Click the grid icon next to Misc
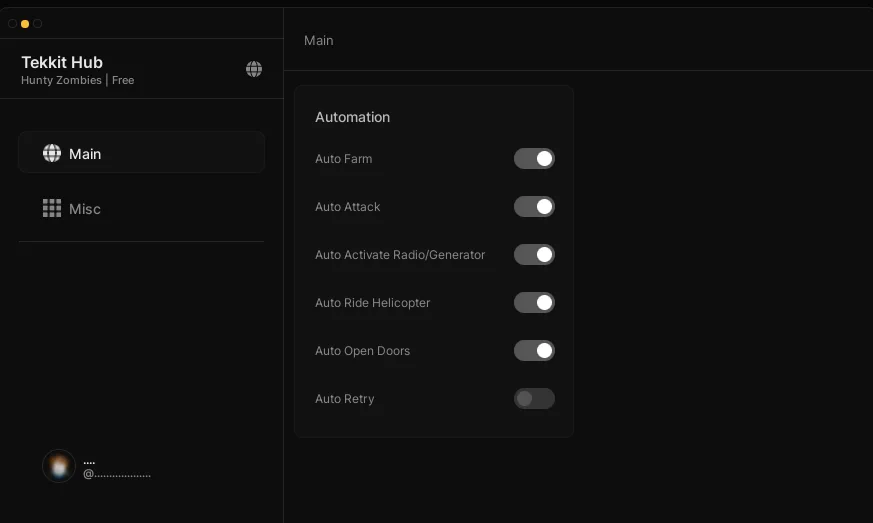The image size is (873, 523). pos(52,208)
